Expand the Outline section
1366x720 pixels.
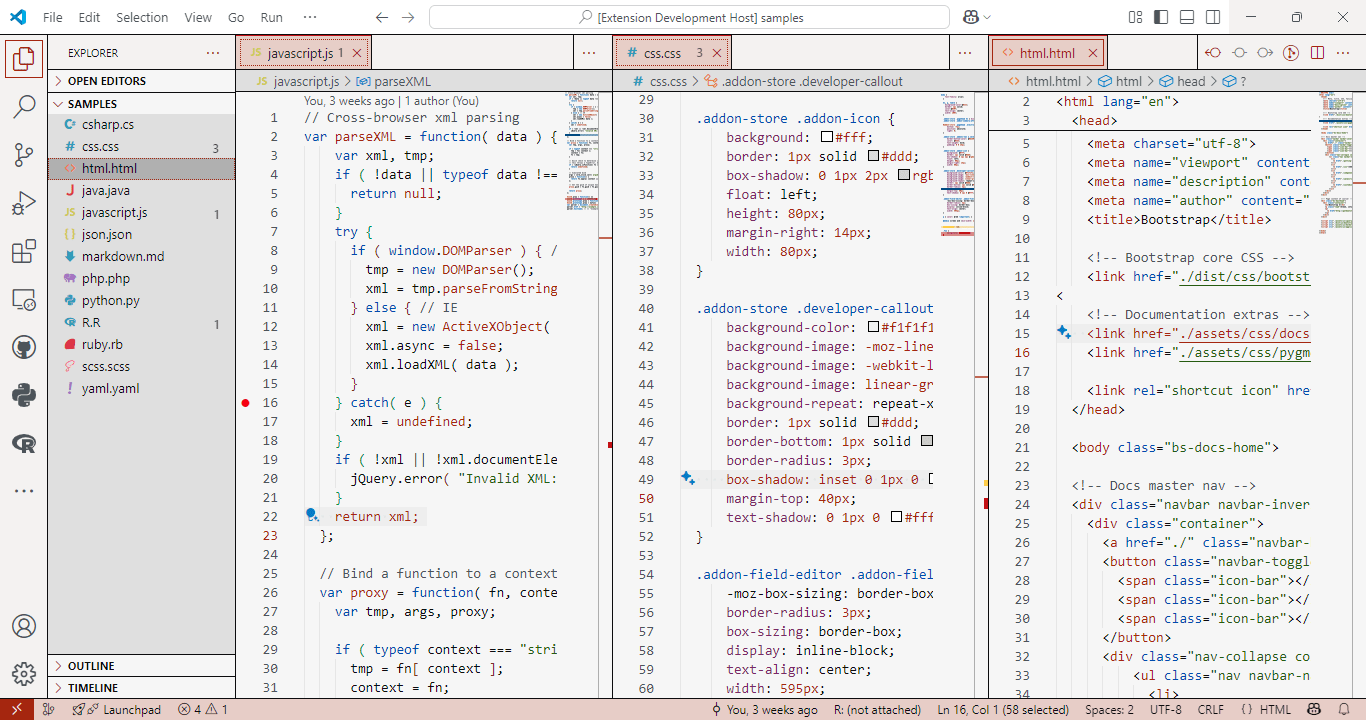click(141, 666)
